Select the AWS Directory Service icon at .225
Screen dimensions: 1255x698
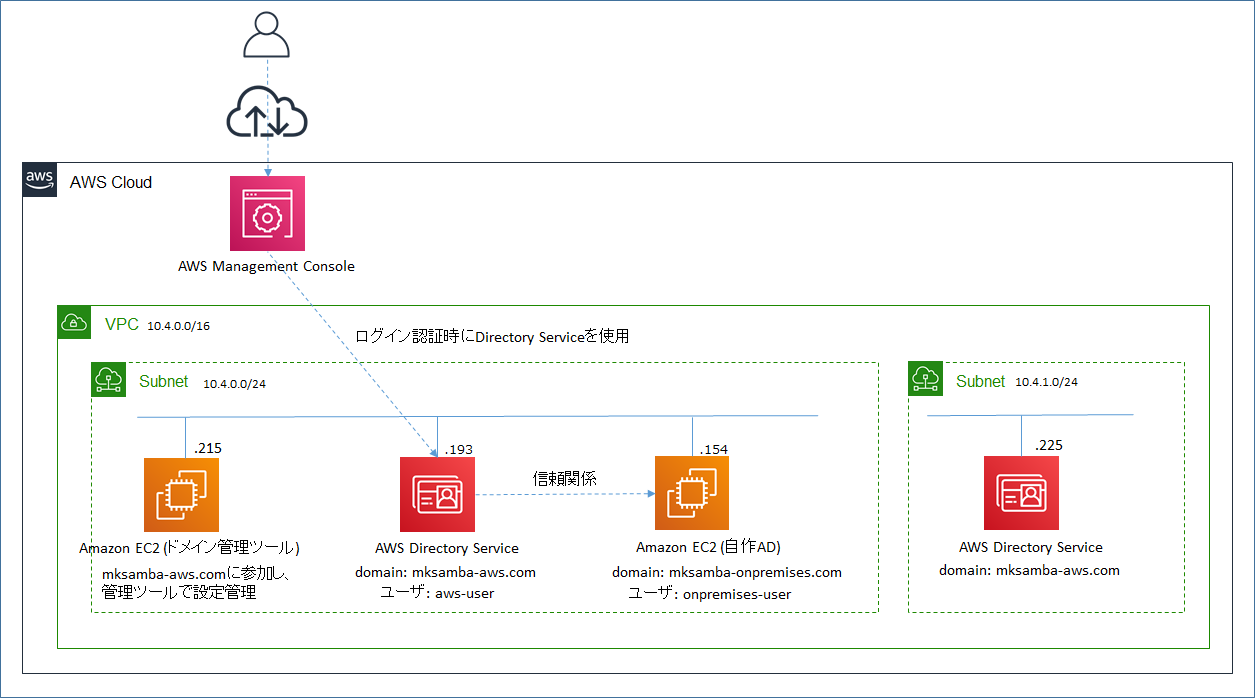coord(1021,493)
